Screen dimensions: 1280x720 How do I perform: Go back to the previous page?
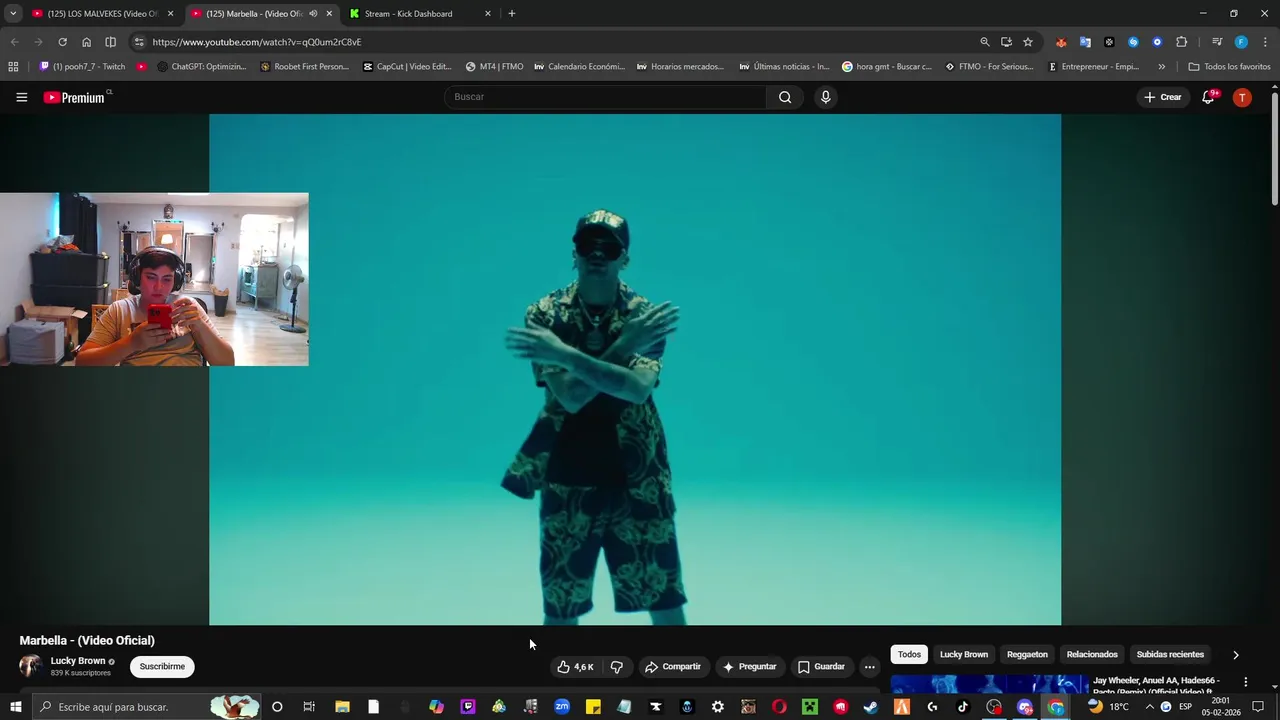[14, 42]
